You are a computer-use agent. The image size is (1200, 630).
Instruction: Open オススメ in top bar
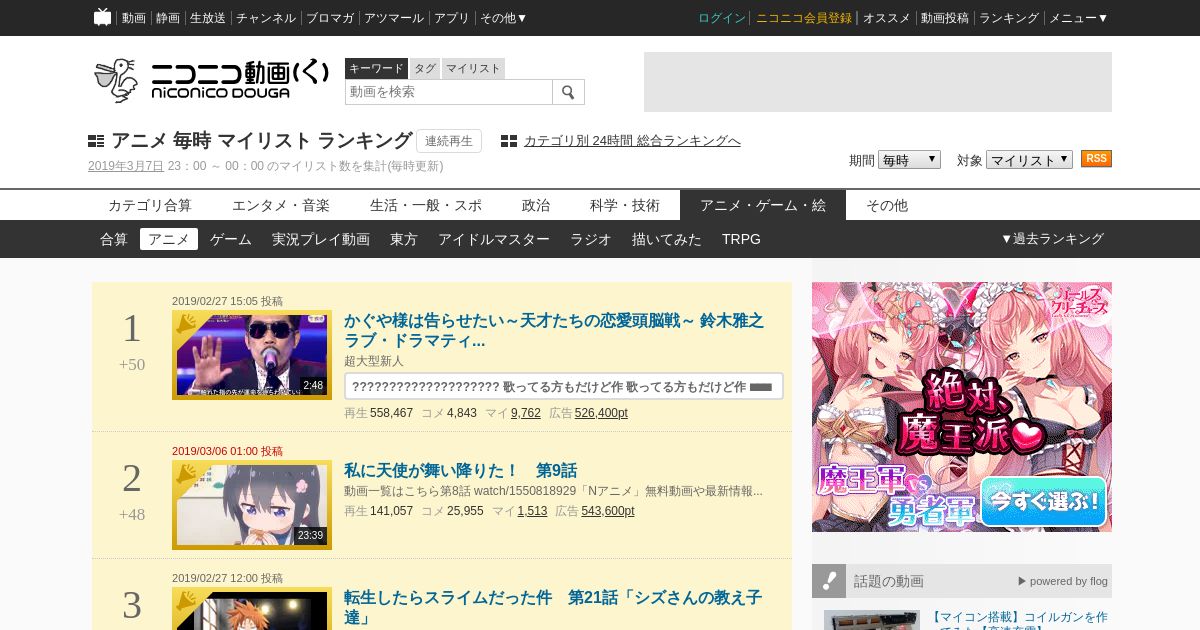(x=887, y=18)
